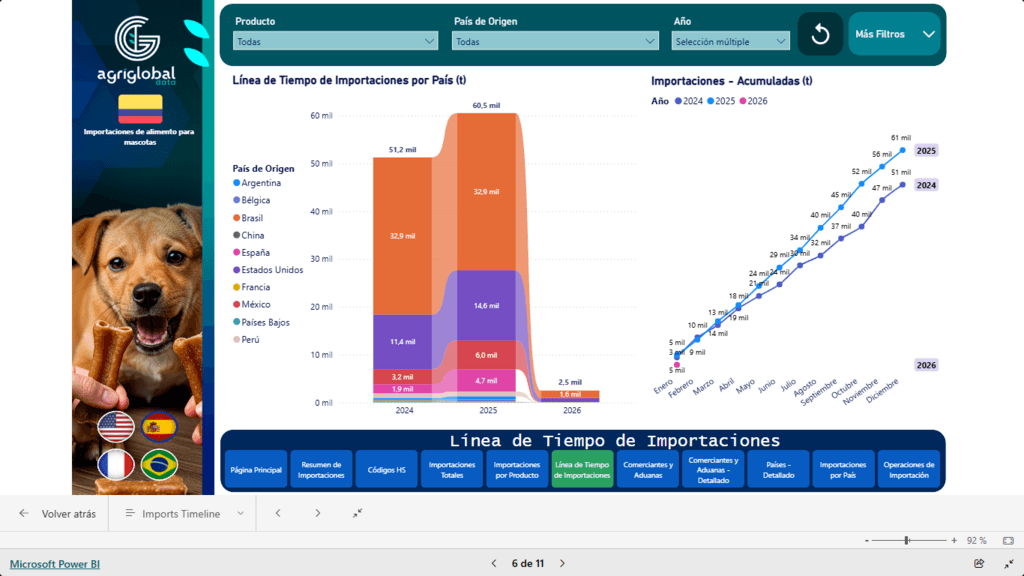Click the Volver atrás button
Image resolution: width=1024 pixels, height=576 pixels.
click(58, 513)
